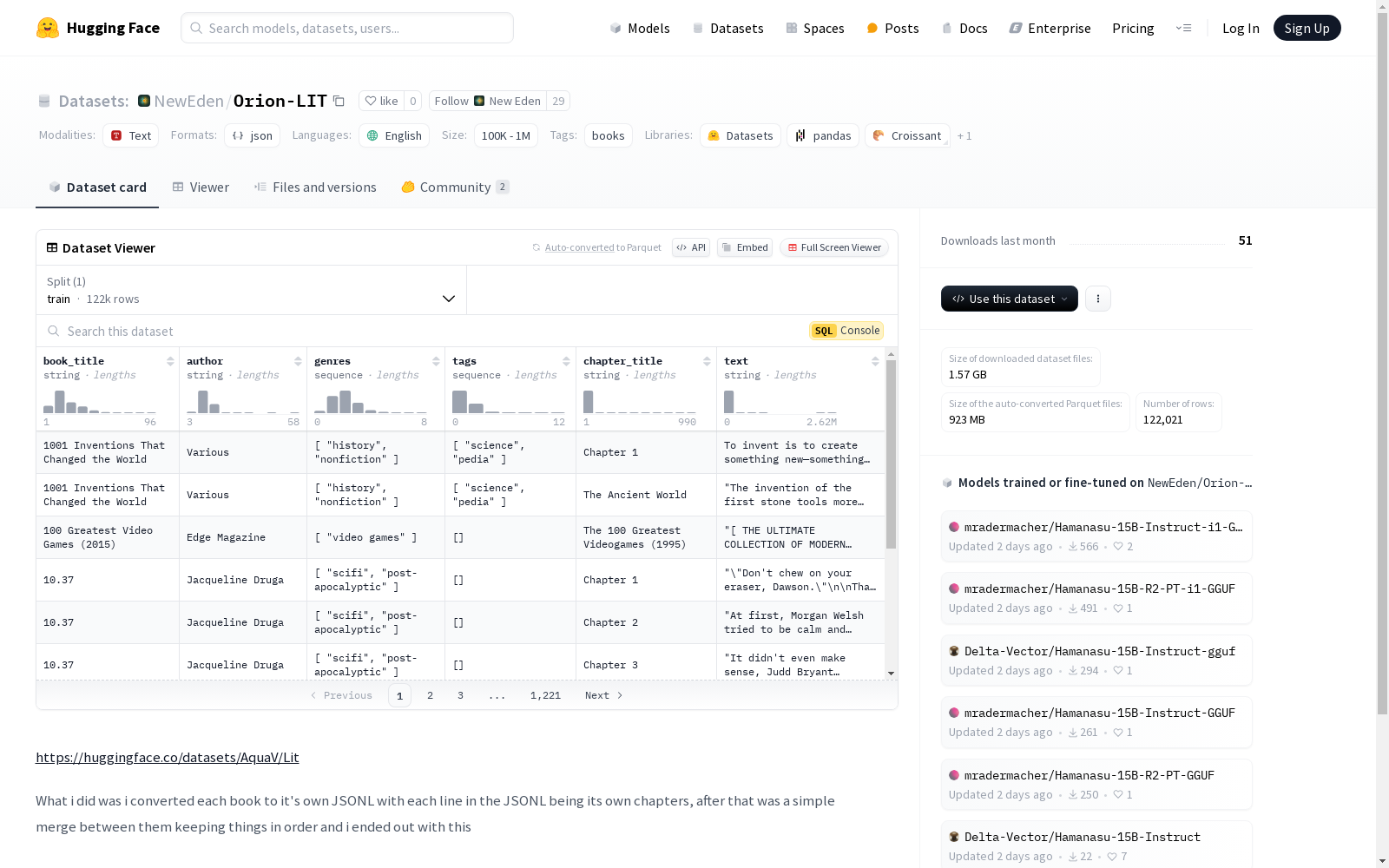Open the Pricing page
This screenshot has width=1389, height=868.
tap(1133, 28)
